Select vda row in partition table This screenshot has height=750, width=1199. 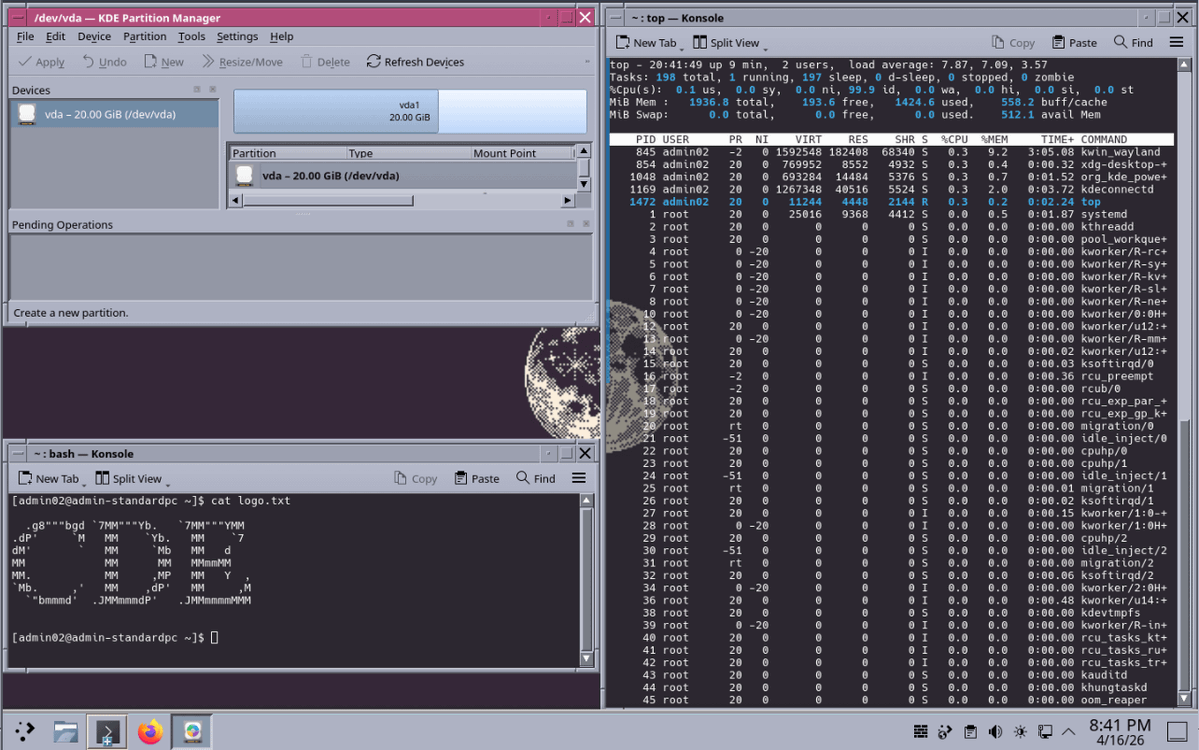tap(403, 176)
